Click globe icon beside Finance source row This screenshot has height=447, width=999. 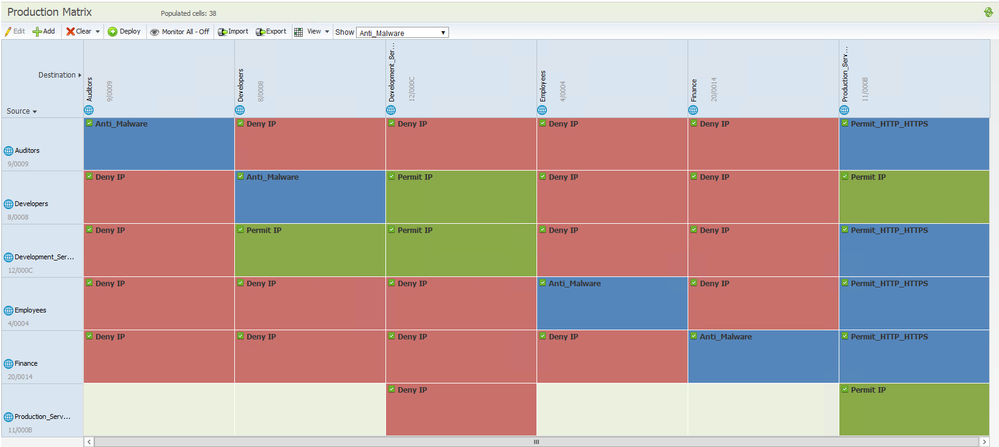pos(8,364)
